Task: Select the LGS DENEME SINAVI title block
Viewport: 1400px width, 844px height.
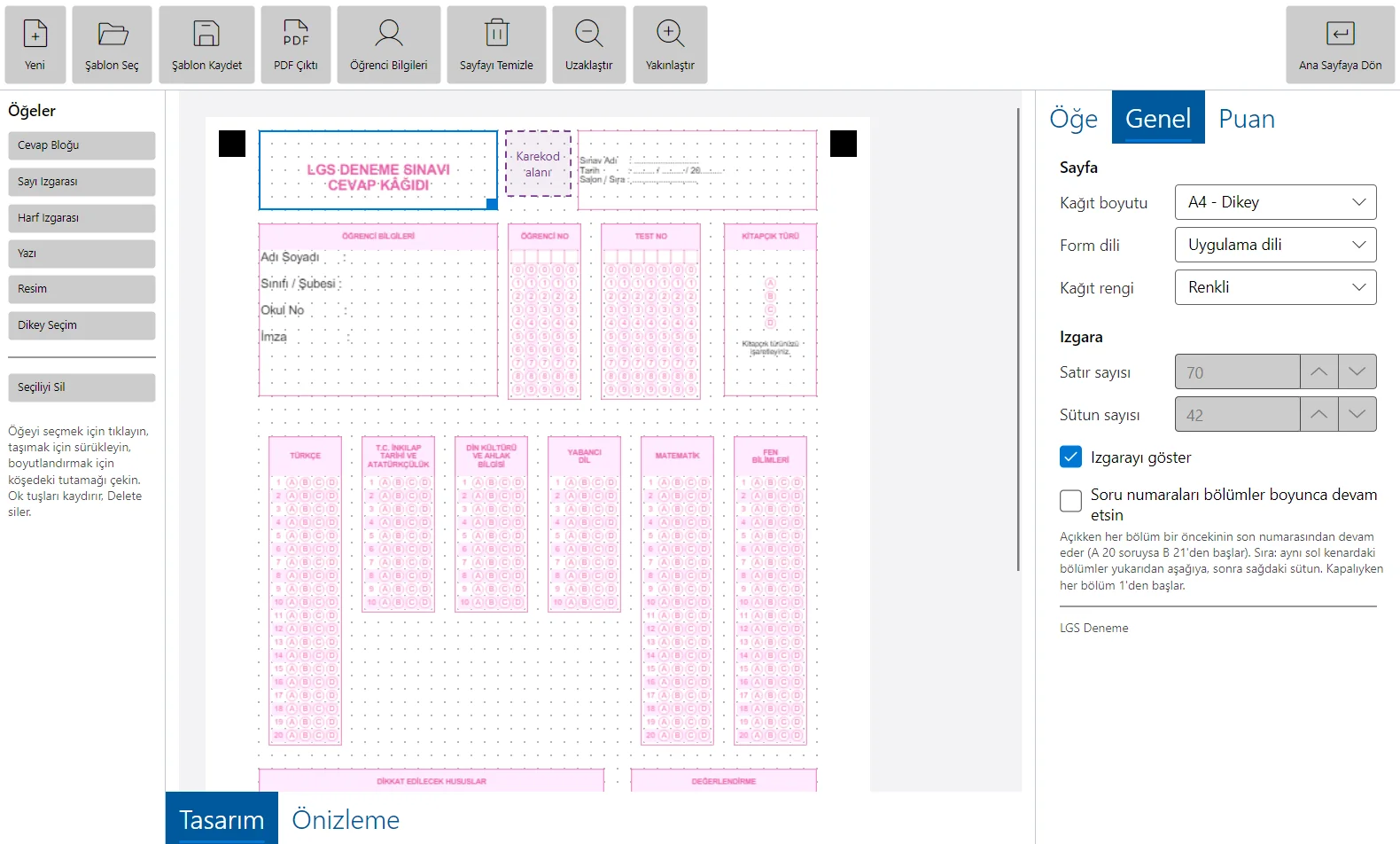Action: [378, 170]
